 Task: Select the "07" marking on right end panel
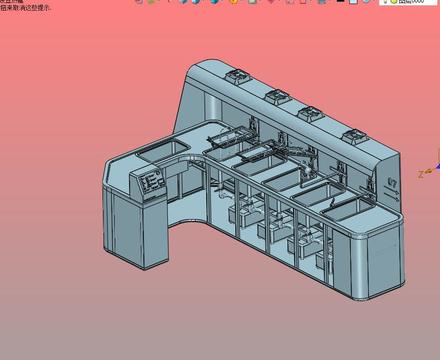point(393,182)
